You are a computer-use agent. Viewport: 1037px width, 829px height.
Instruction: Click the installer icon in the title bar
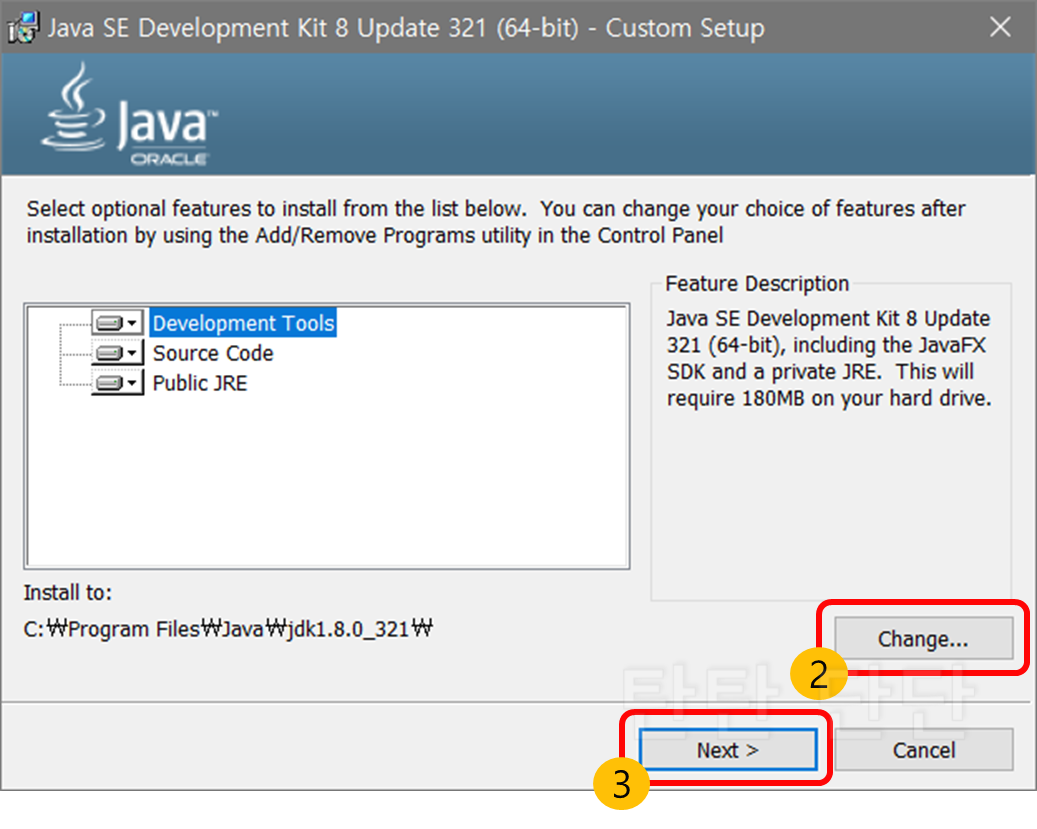(23, 27)
